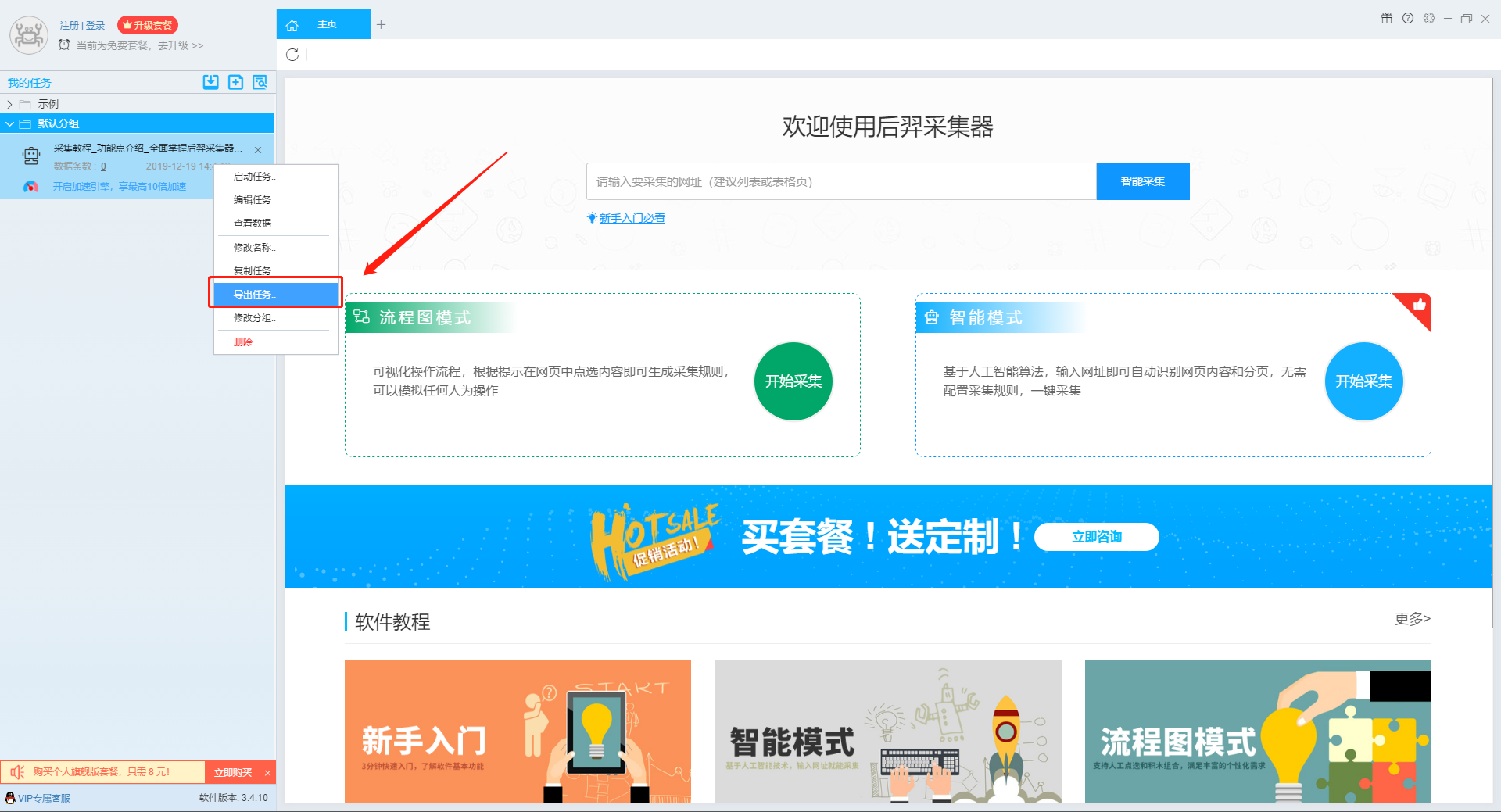
Task: Choose 启动任务 from the context menu
Action: 276,177
